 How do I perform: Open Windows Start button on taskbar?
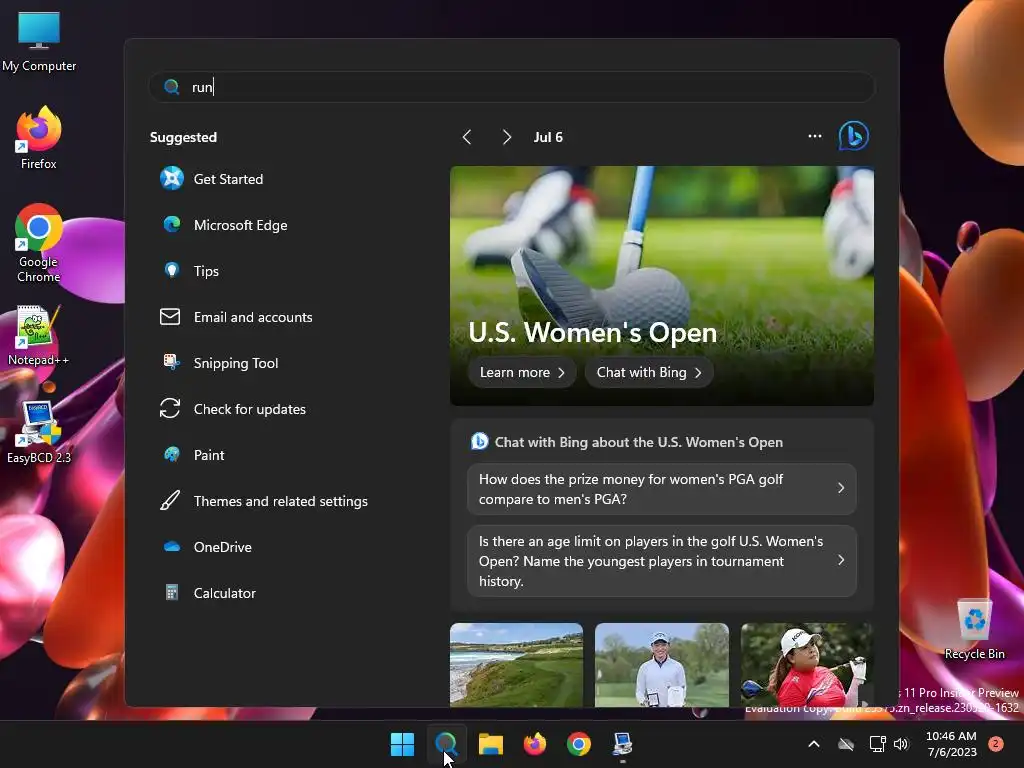click(x=402, y=744)
